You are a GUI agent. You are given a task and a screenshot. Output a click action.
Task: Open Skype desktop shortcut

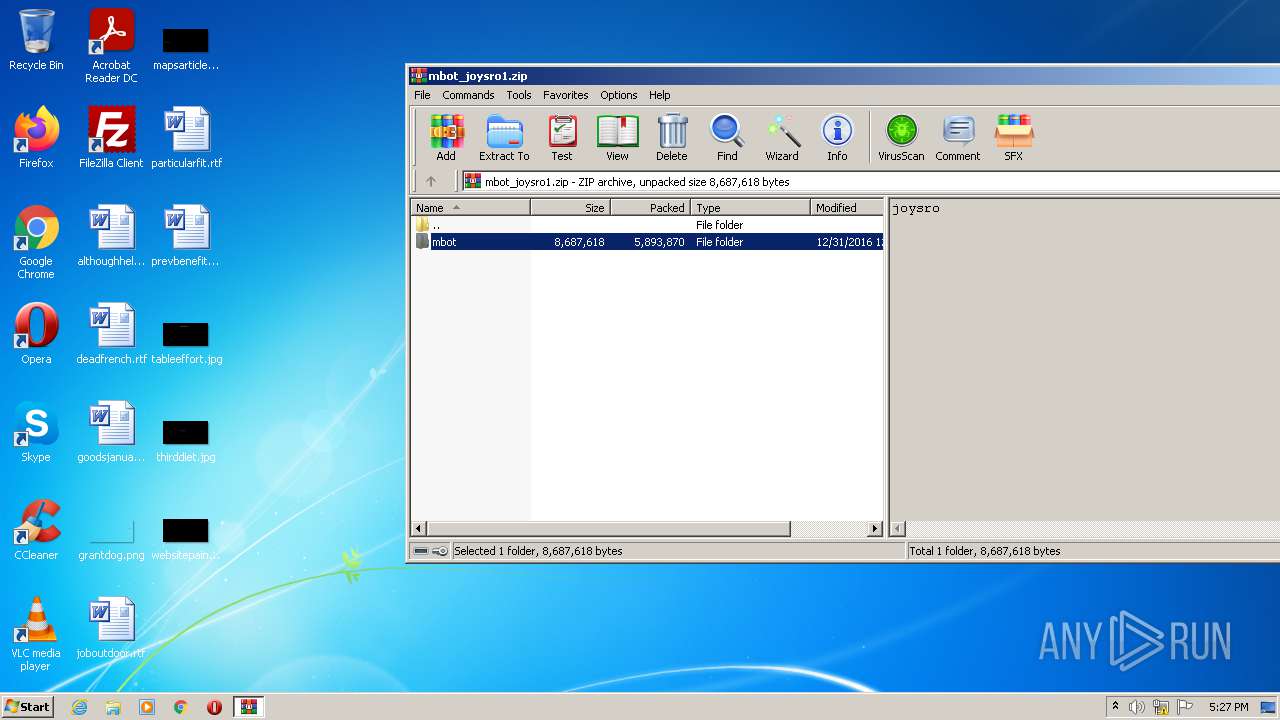[x=36, y=432]
